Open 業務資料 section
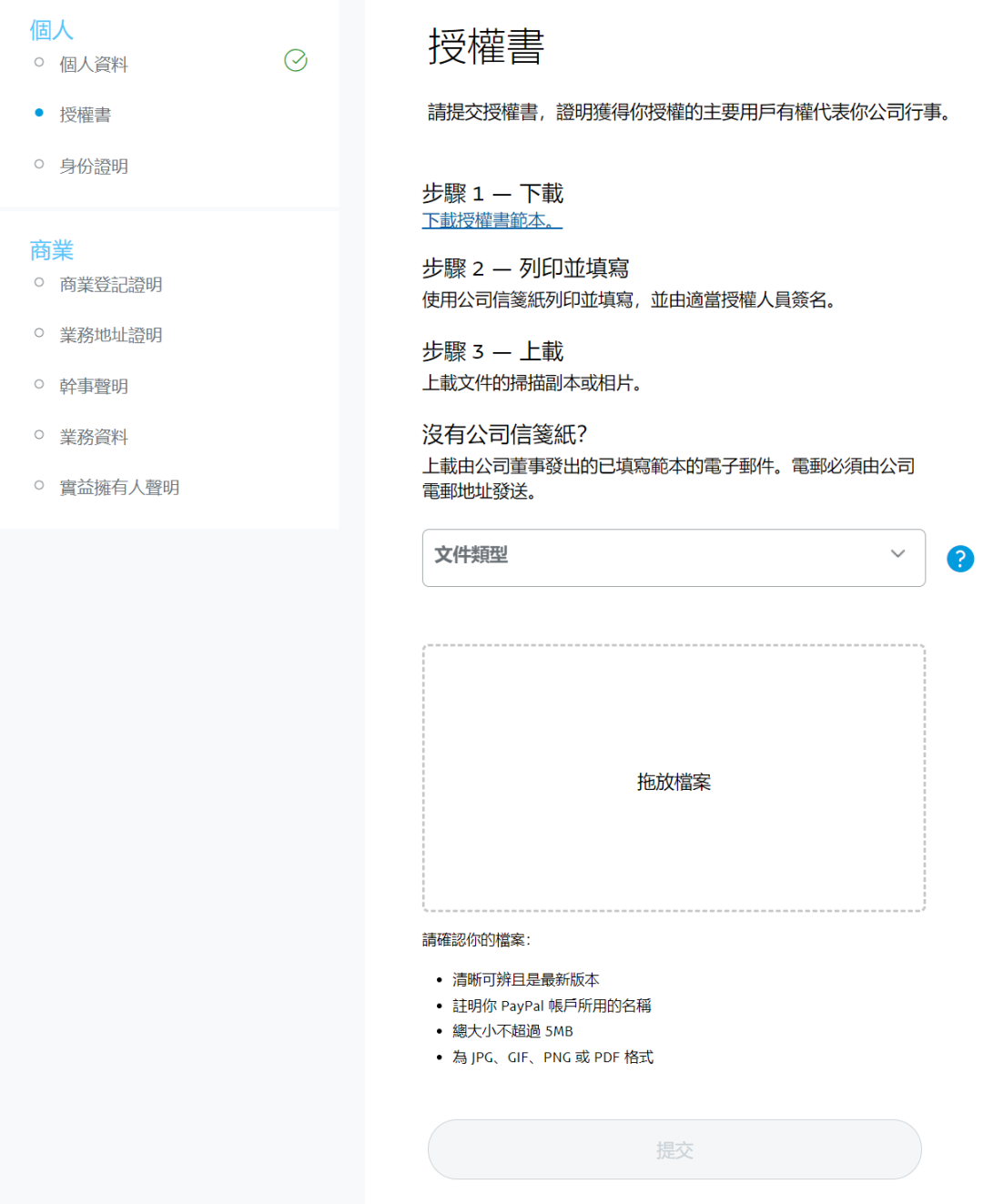The image size is (983, 1204). click(94, 437)
